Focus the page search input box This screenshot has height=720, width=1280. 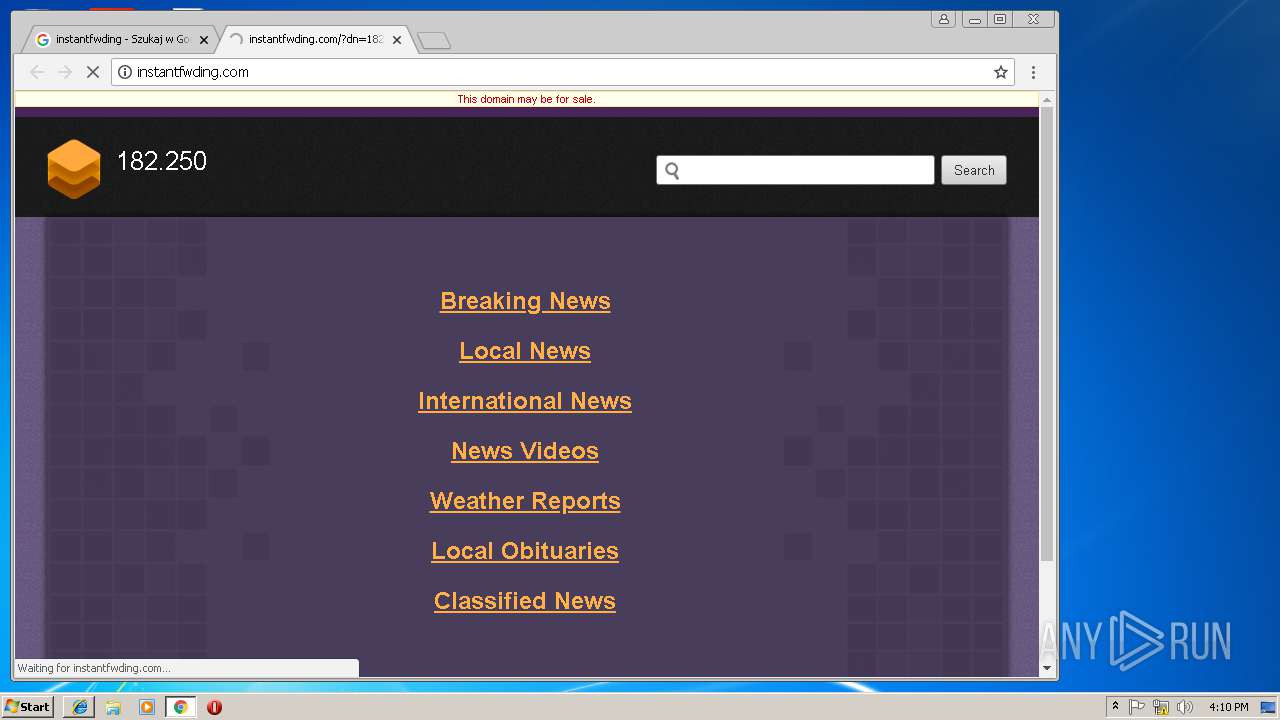795,170
